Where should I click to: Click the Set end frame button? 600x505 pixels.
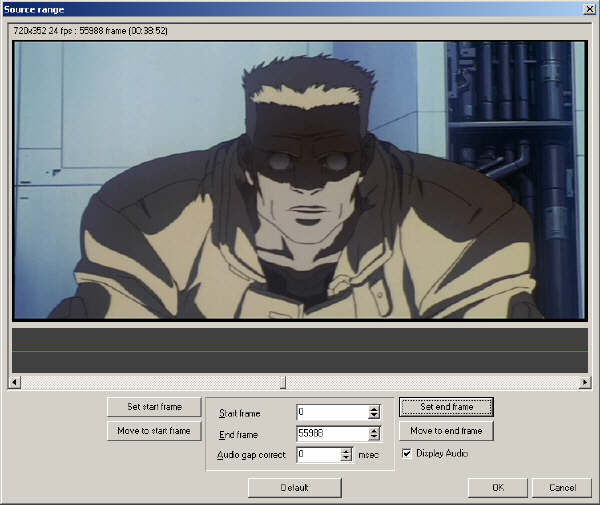[x=446, y=407]
